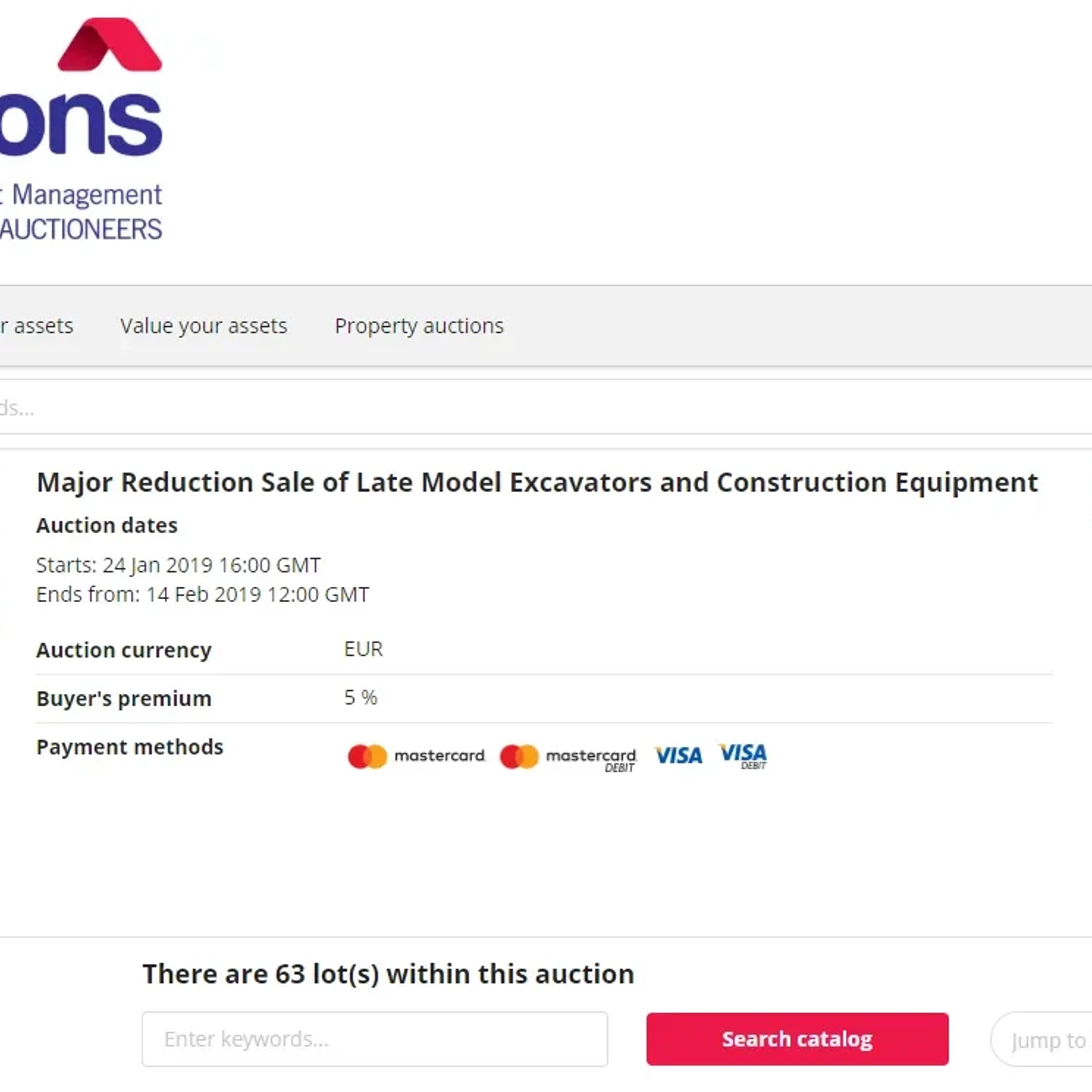
Task: Open the Value your assets menu
Action: [204, 326]
